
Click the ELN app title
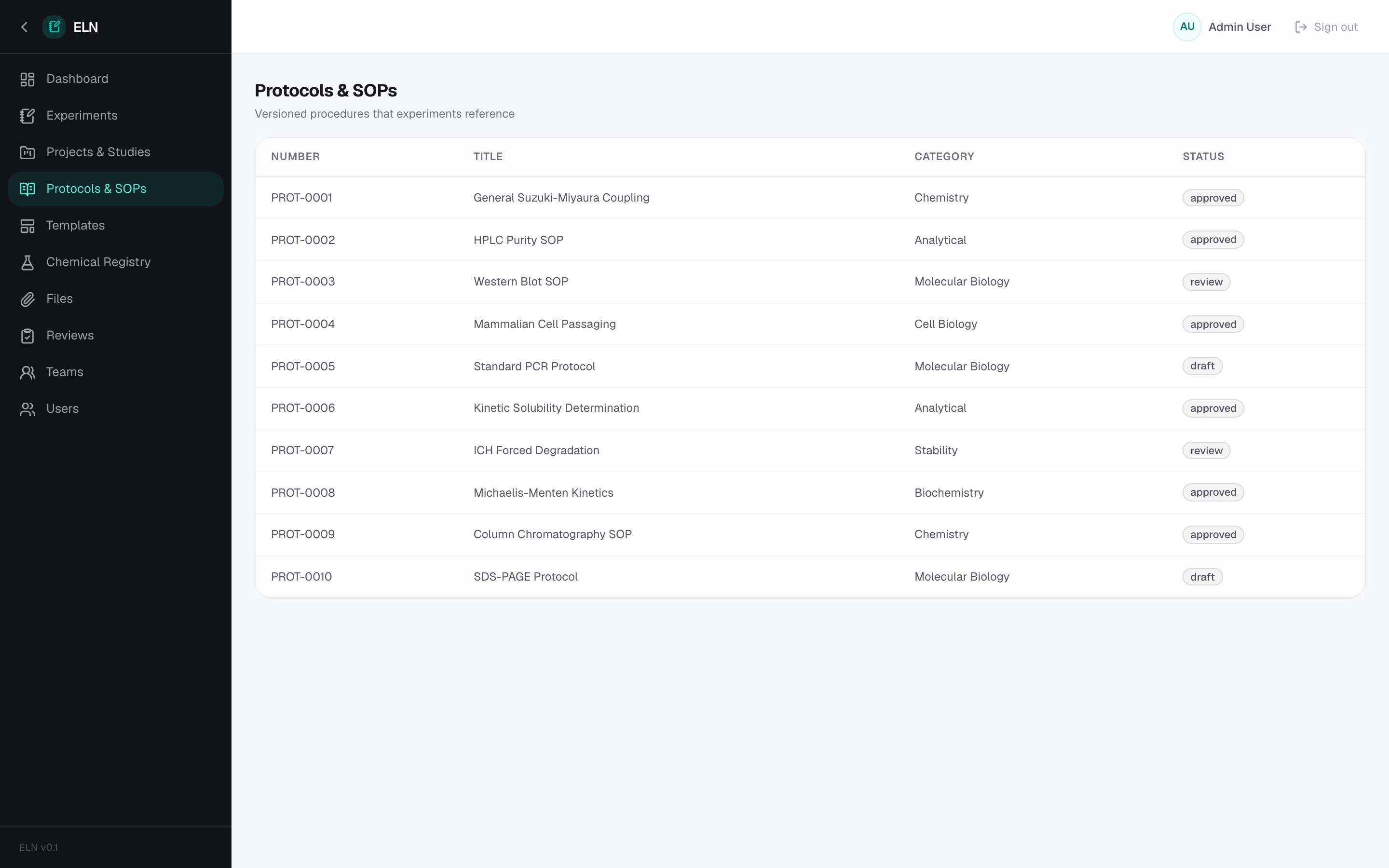(85, 27)
